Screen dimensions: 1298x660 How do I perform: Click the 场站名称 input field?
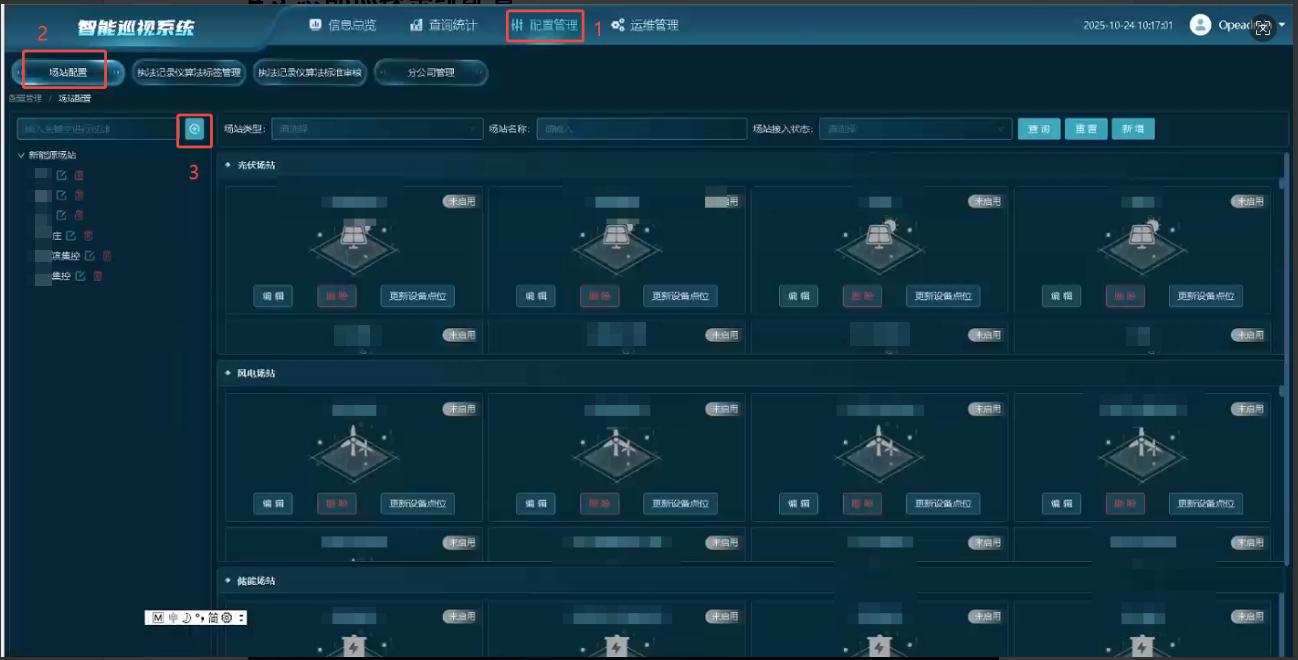tap(641, 129)
